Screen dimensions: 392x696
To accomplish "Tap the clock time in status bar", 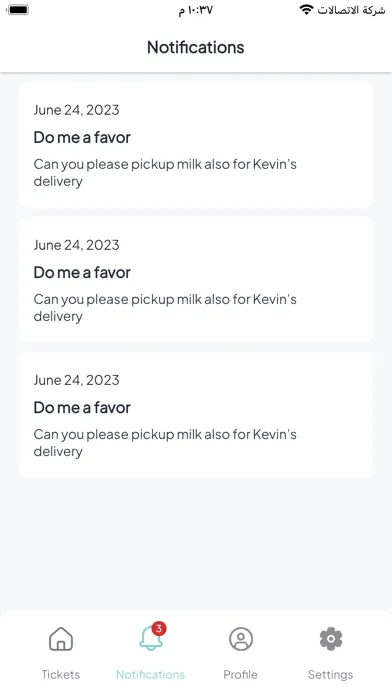I will (x=196, y=10).
